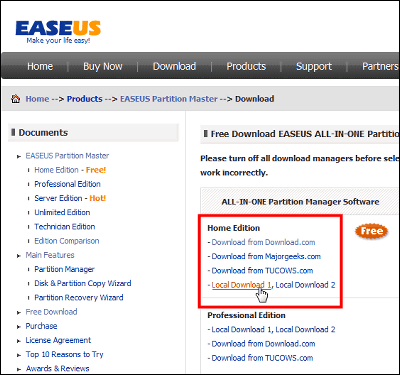The height and width of the screenshot is (375, 400).
Task: Open Free Download sidebar link
Action: coord(51,312)
